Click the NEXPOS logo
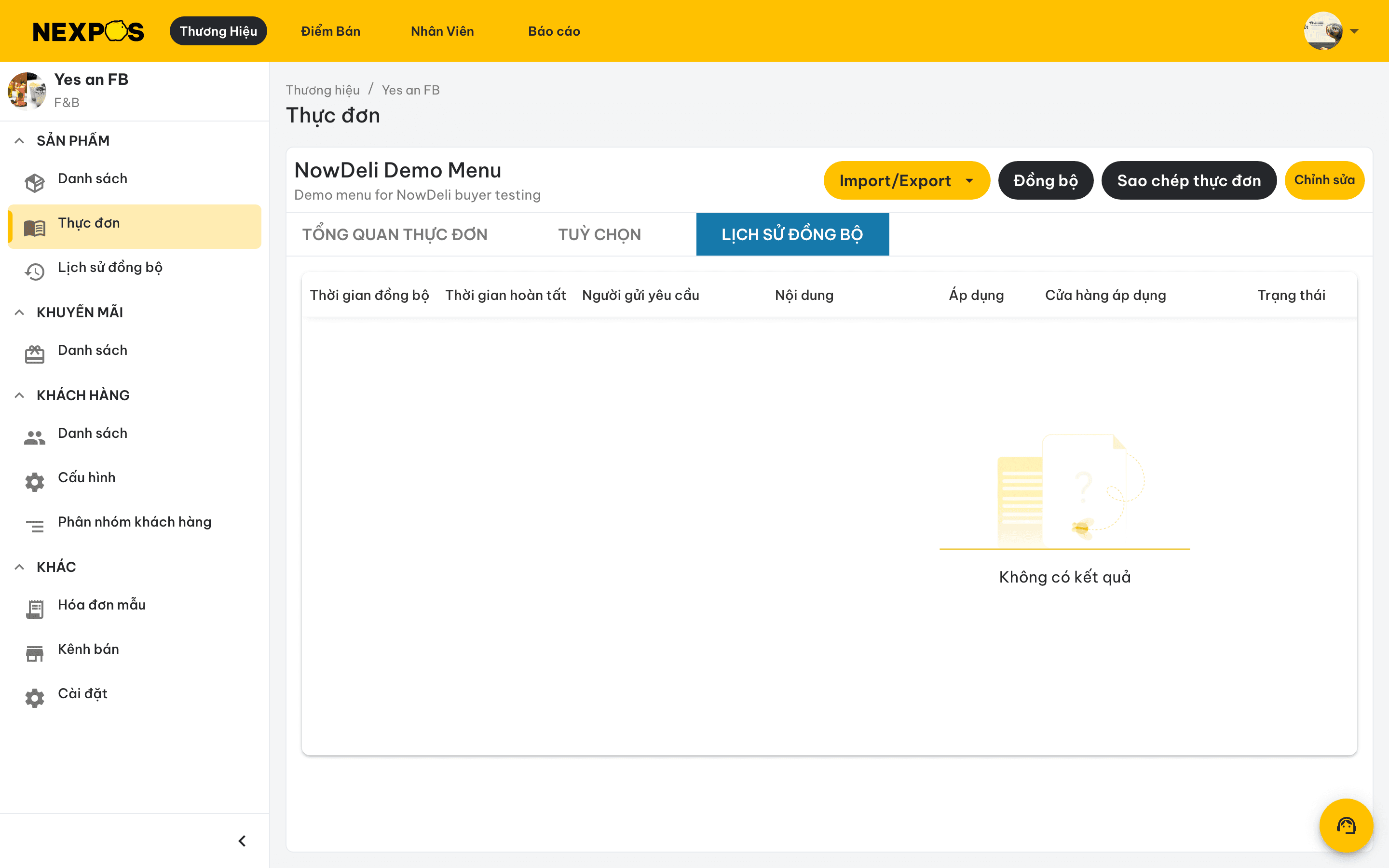Screen dimensions: 1389x868 [x=88, y=31]
